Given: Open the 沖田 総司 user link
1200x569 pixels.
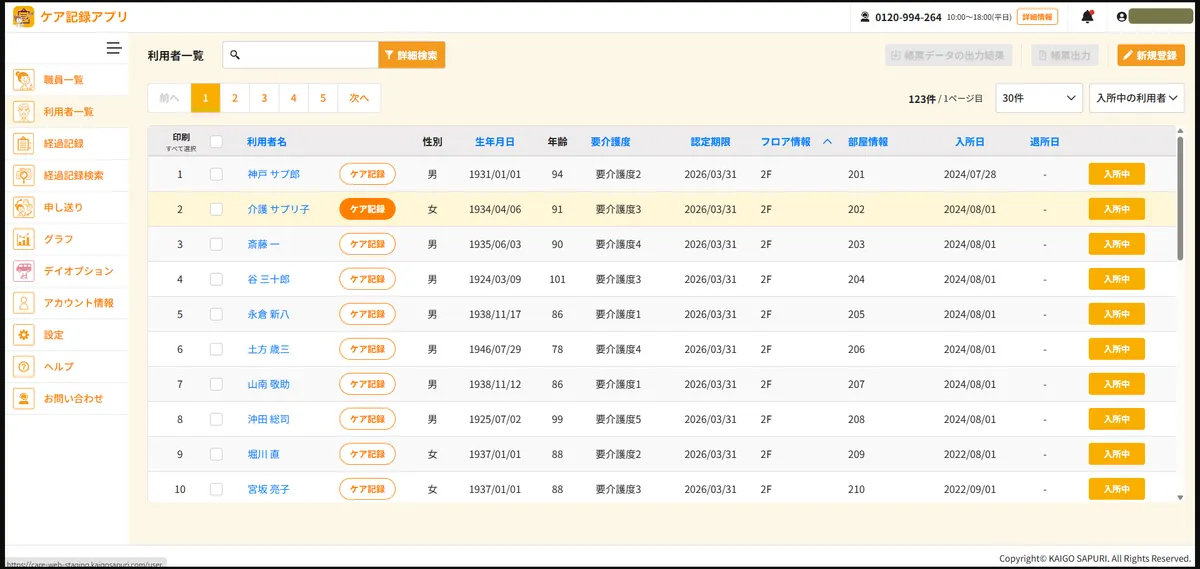Looking at the screenshot, I should coord(268,419).
